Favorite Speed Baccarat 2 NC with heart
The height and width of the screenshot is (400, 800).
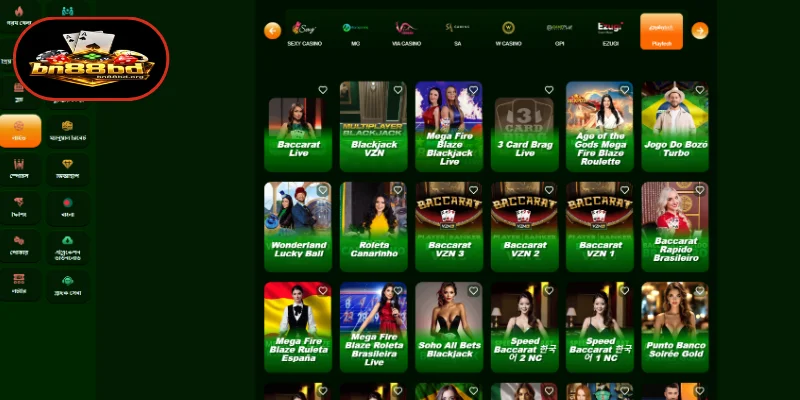pyautogui.click(x=549, y=290)
